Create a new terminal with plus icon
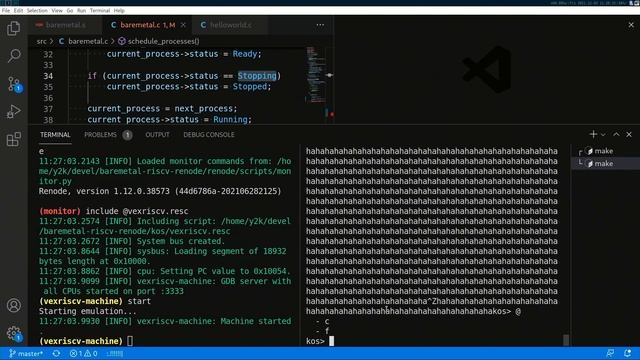Screen dimensions: 640x360 593,134
